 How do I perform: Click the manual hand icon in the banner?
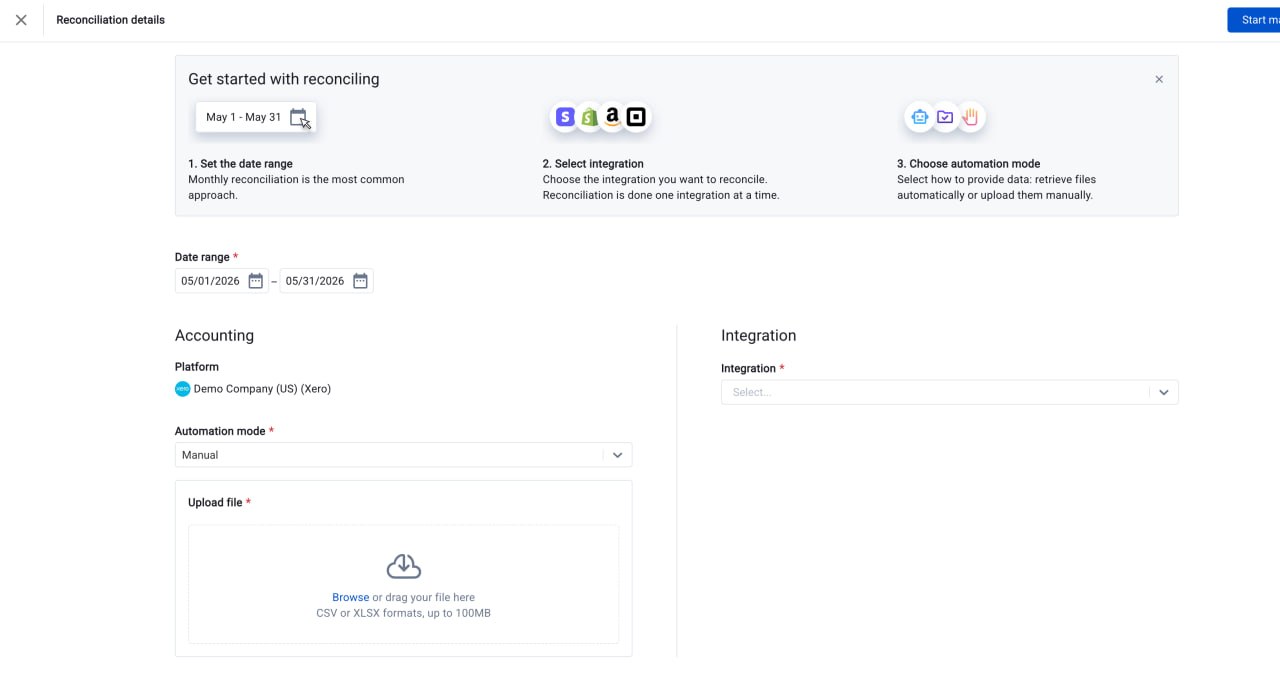970,117
